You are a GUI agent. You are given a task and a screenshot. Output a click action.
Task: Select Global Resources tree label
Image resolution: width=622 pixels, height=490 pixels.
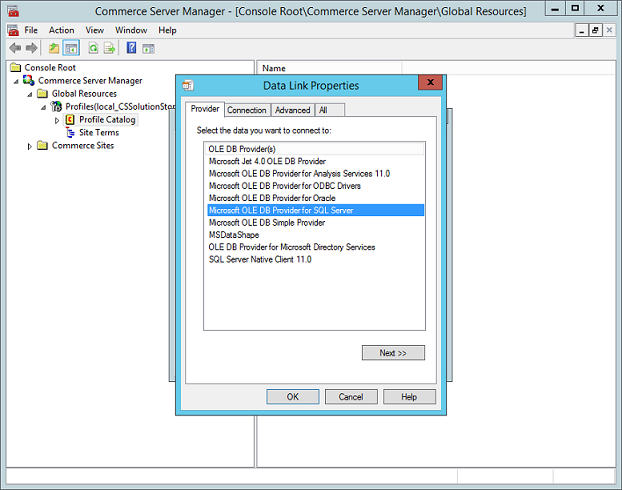tap(84, 94)
